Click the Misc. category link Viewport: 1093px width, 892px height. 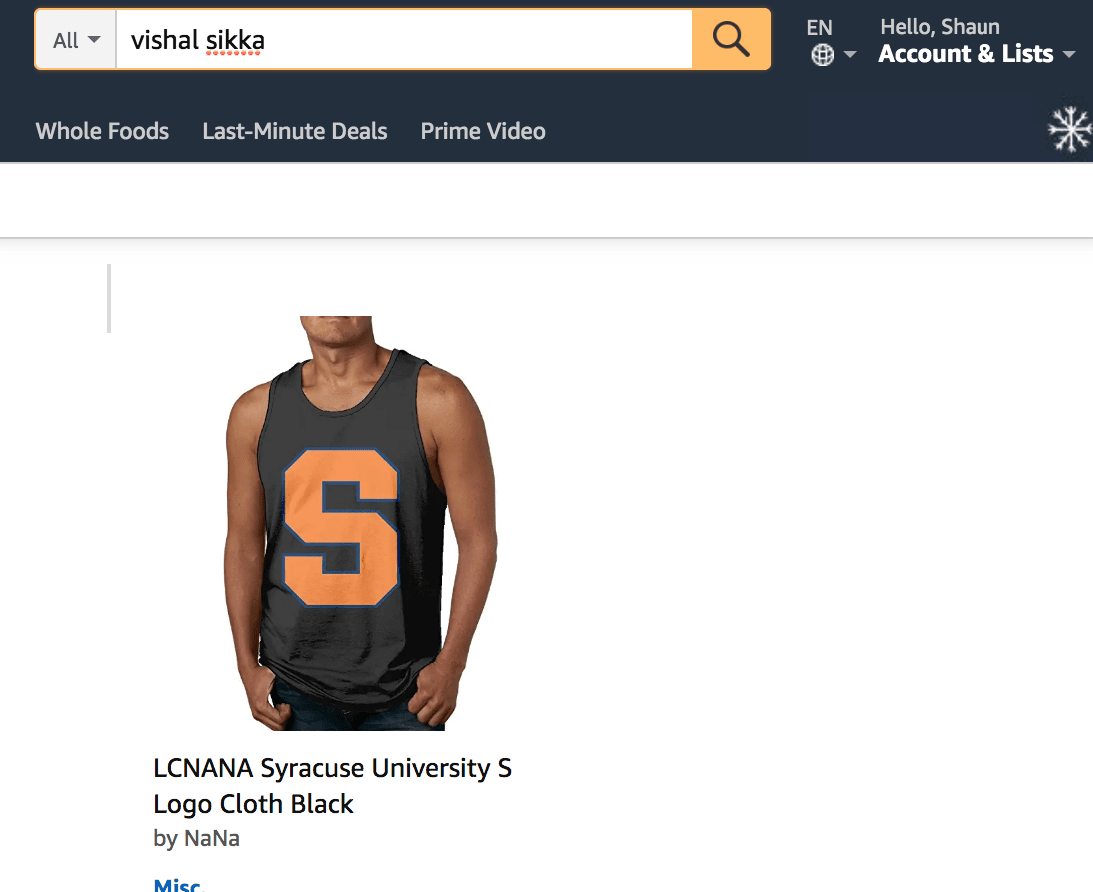tap(178, 884)
